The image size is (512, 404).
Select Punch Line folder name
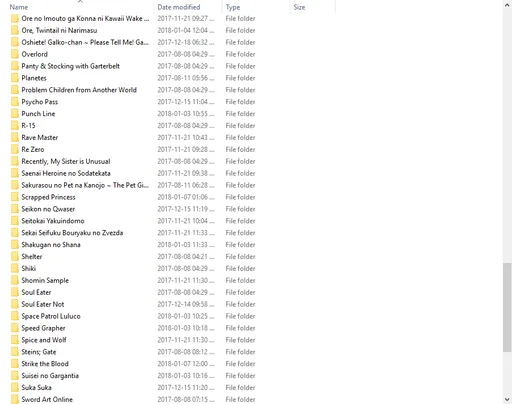tap(38, 114)
